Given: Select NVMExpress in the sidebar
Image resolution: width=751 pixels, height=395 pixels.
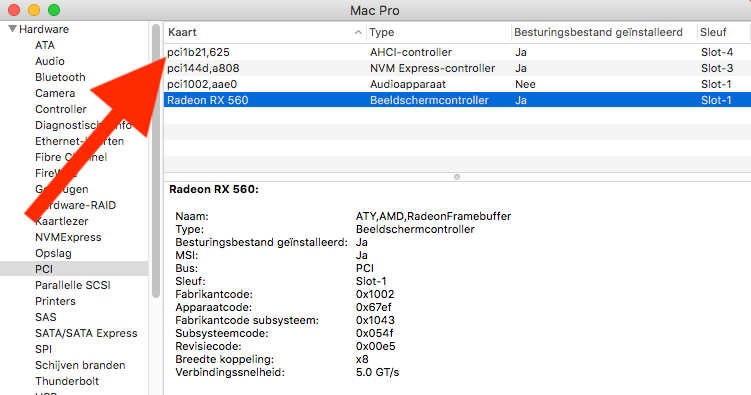Looking at the screenshot, I should click(68, 237).
